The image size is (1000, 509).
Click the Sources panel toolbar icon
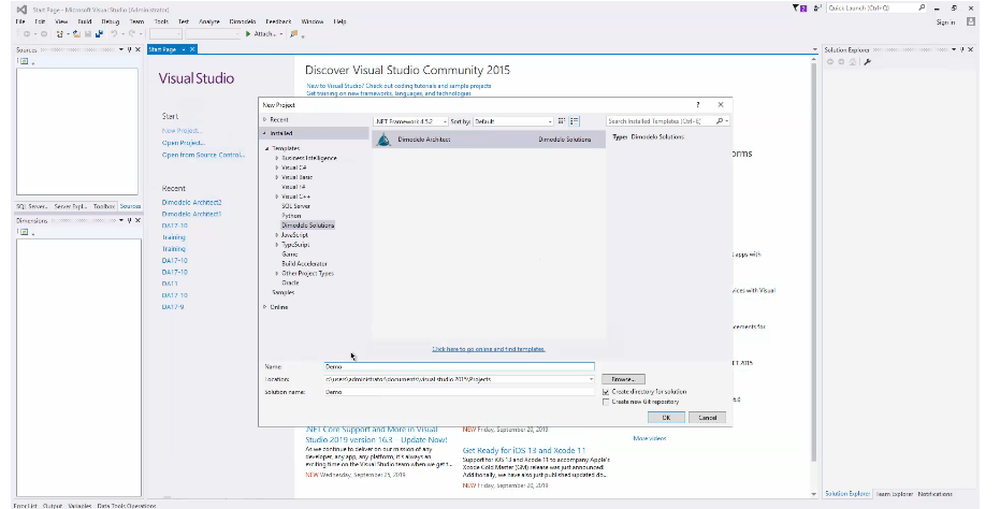pyautogui.click(x=24, y=61)
